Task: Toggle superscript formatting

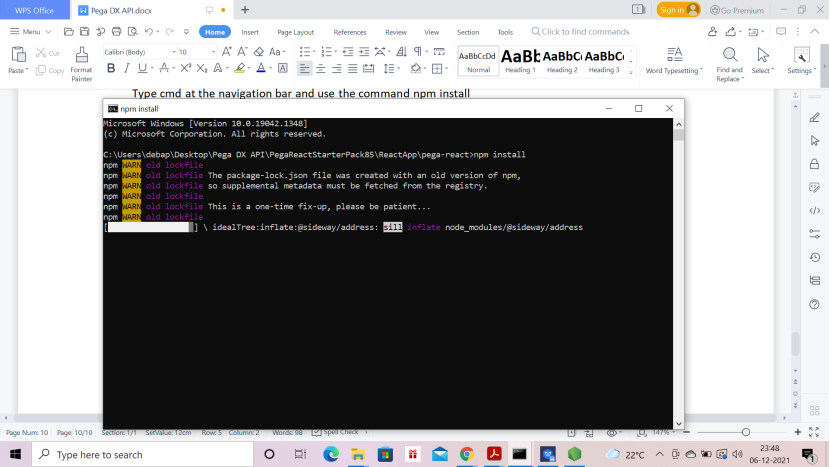Action: pos(185,68)
